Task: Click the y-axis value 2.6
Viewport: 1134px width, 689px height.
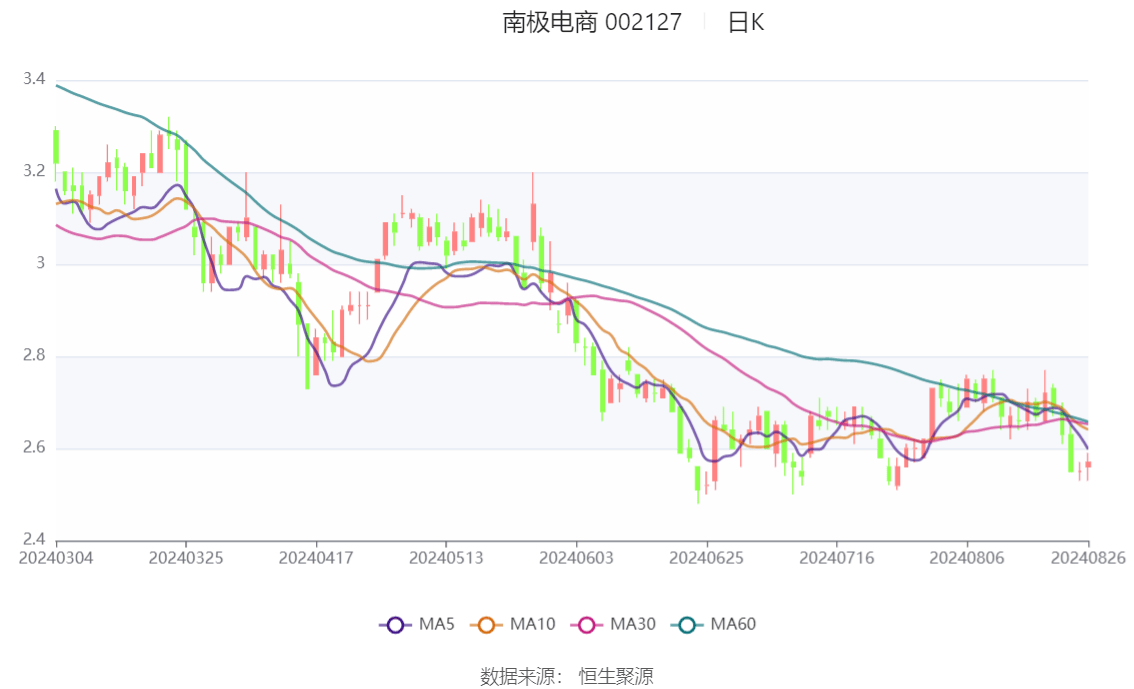Action: pos(34,448)
